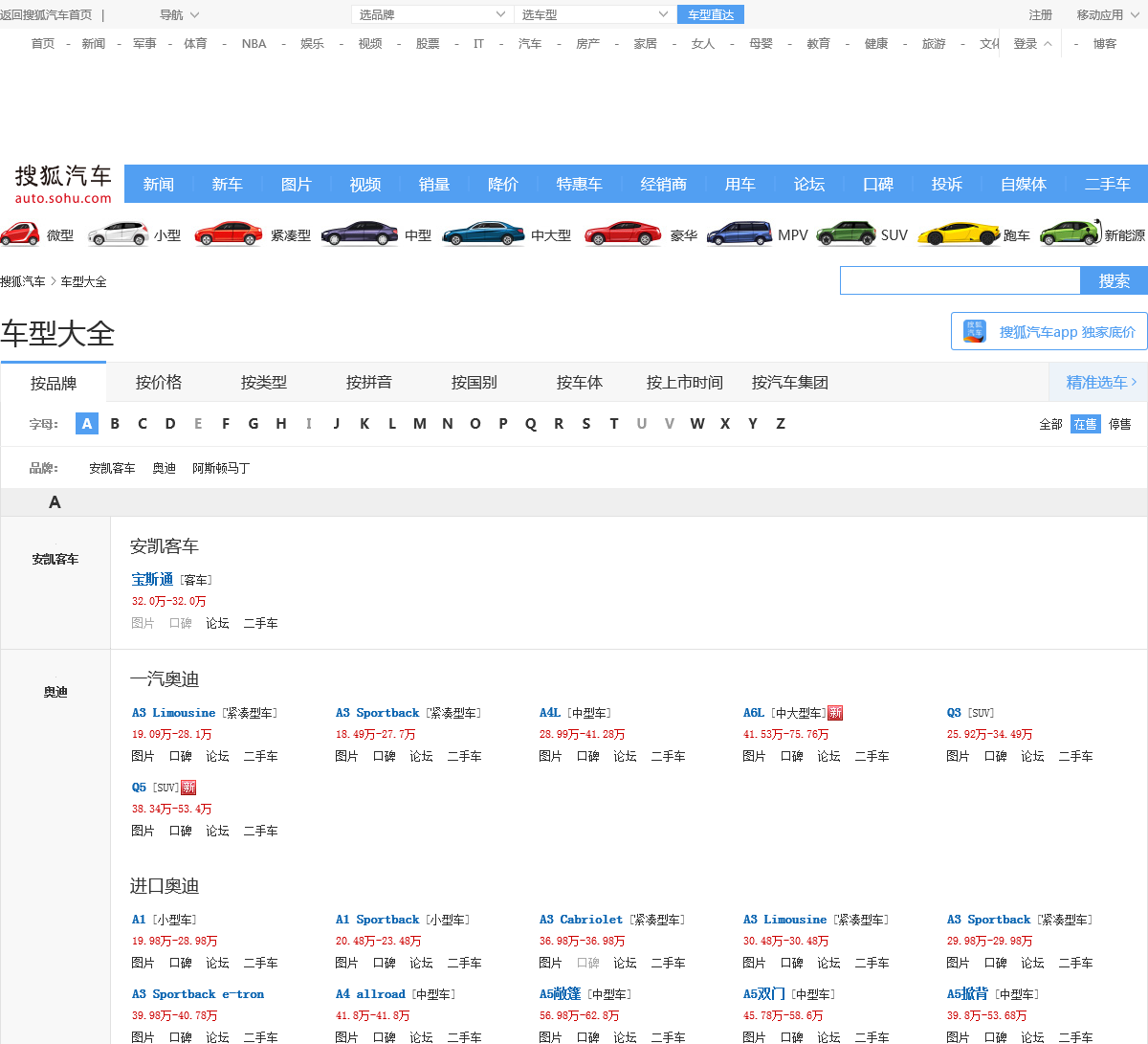Filter by letter M
This screenshot has height=1044, width=1148.
tap(420, 423)
